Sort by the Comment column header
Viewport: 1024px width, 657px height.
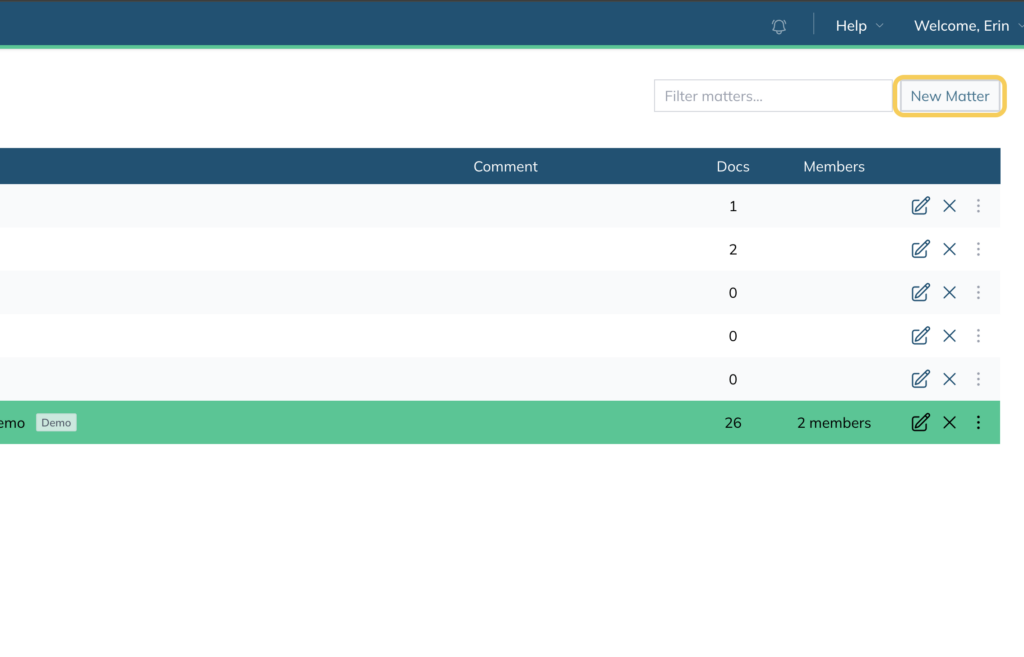[x=505, y=167]
